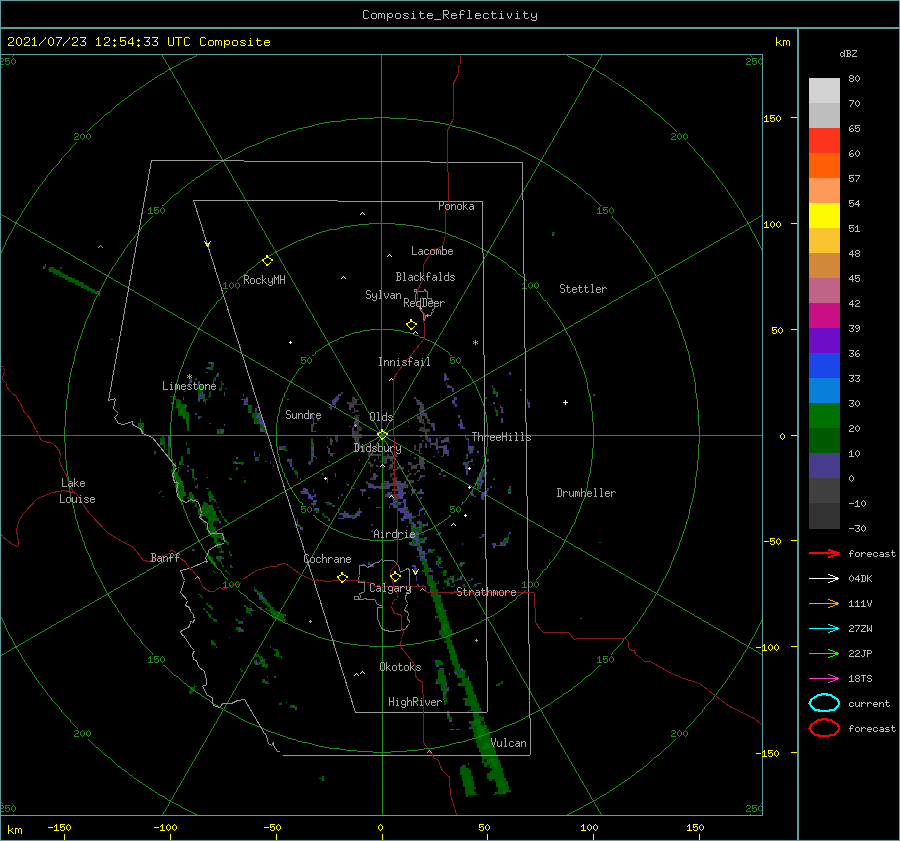The image size is (900, 841).
Task: Click yellow diamond marker beside RockyMH
Action: (267, 261)
